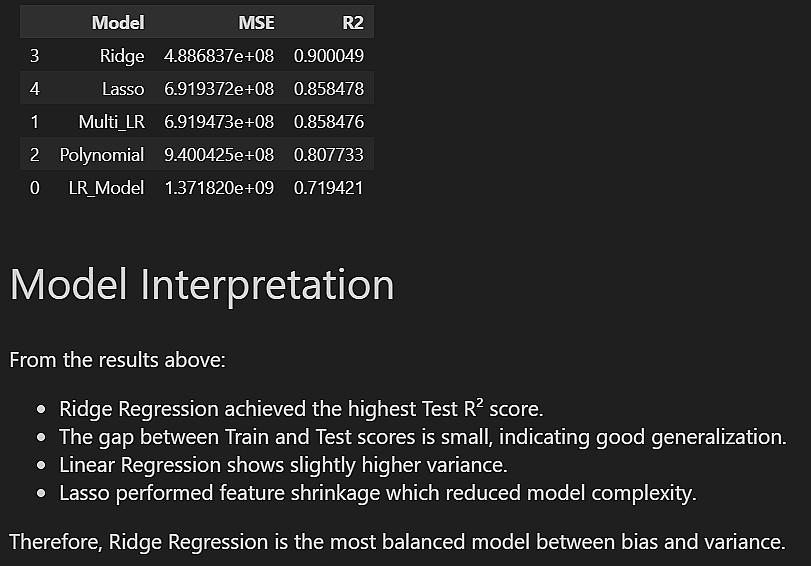Click the bullet about Linear Regression variance

click(x=283, y=465)
